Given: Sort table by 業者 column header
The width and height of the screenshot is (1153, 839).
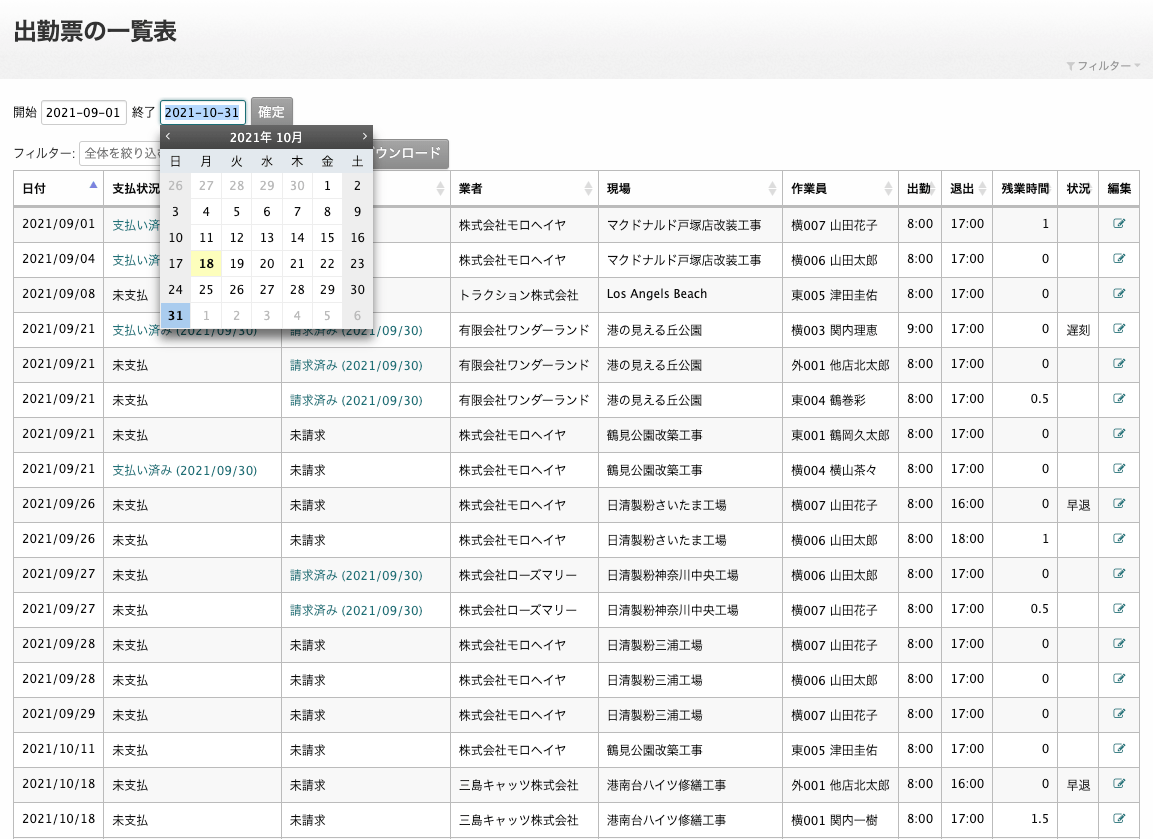Looking at the screenshot, I should click(524, 188).
